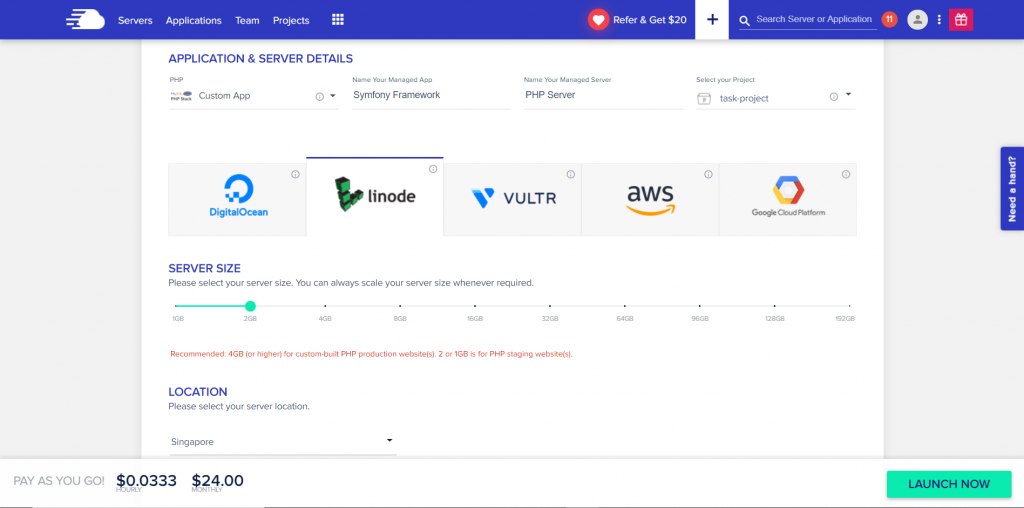Set server size slider to 4GB

click(x=325, y=306)
